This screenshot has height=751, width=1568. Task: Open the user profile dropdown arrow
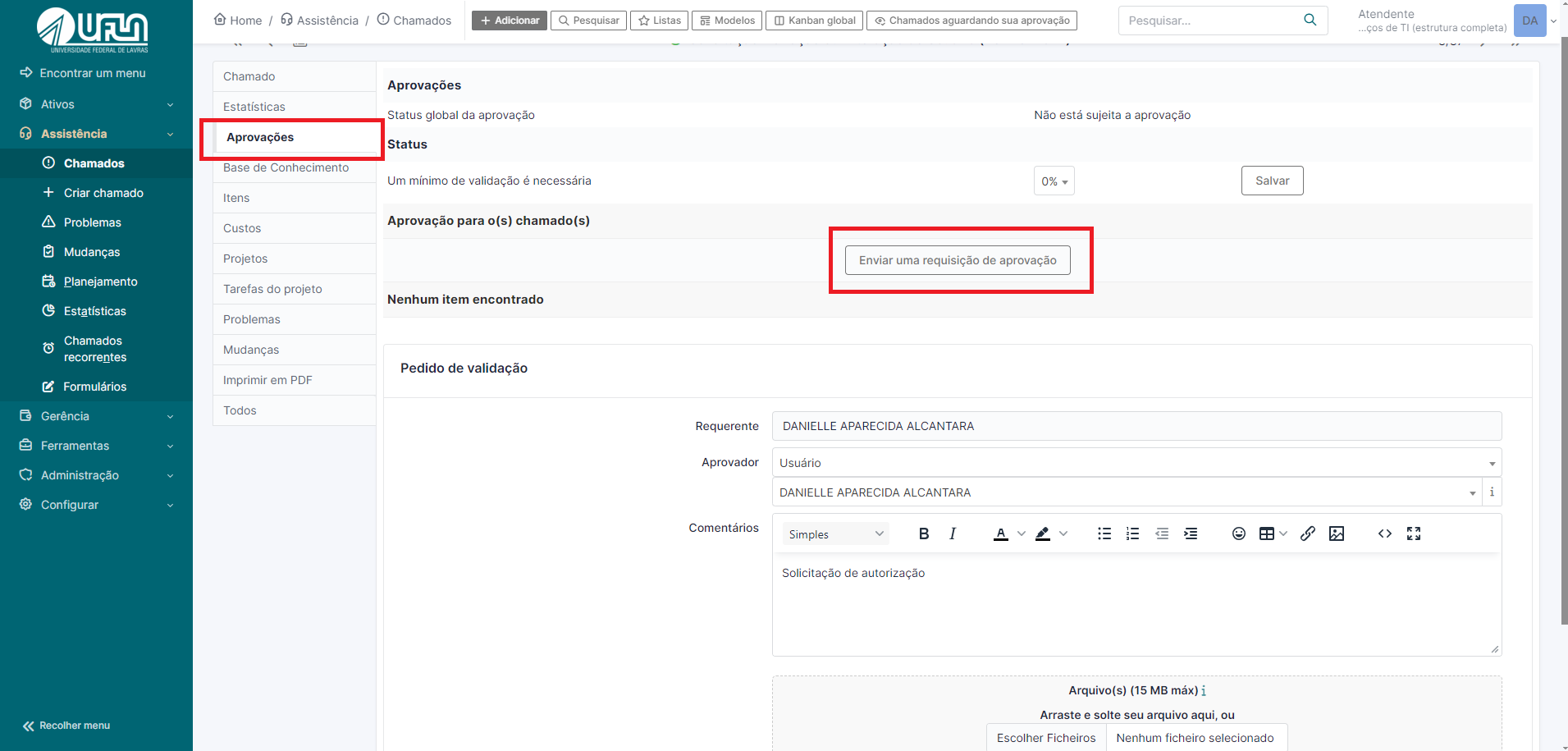pyautogui.click(x=1554, y=21)
